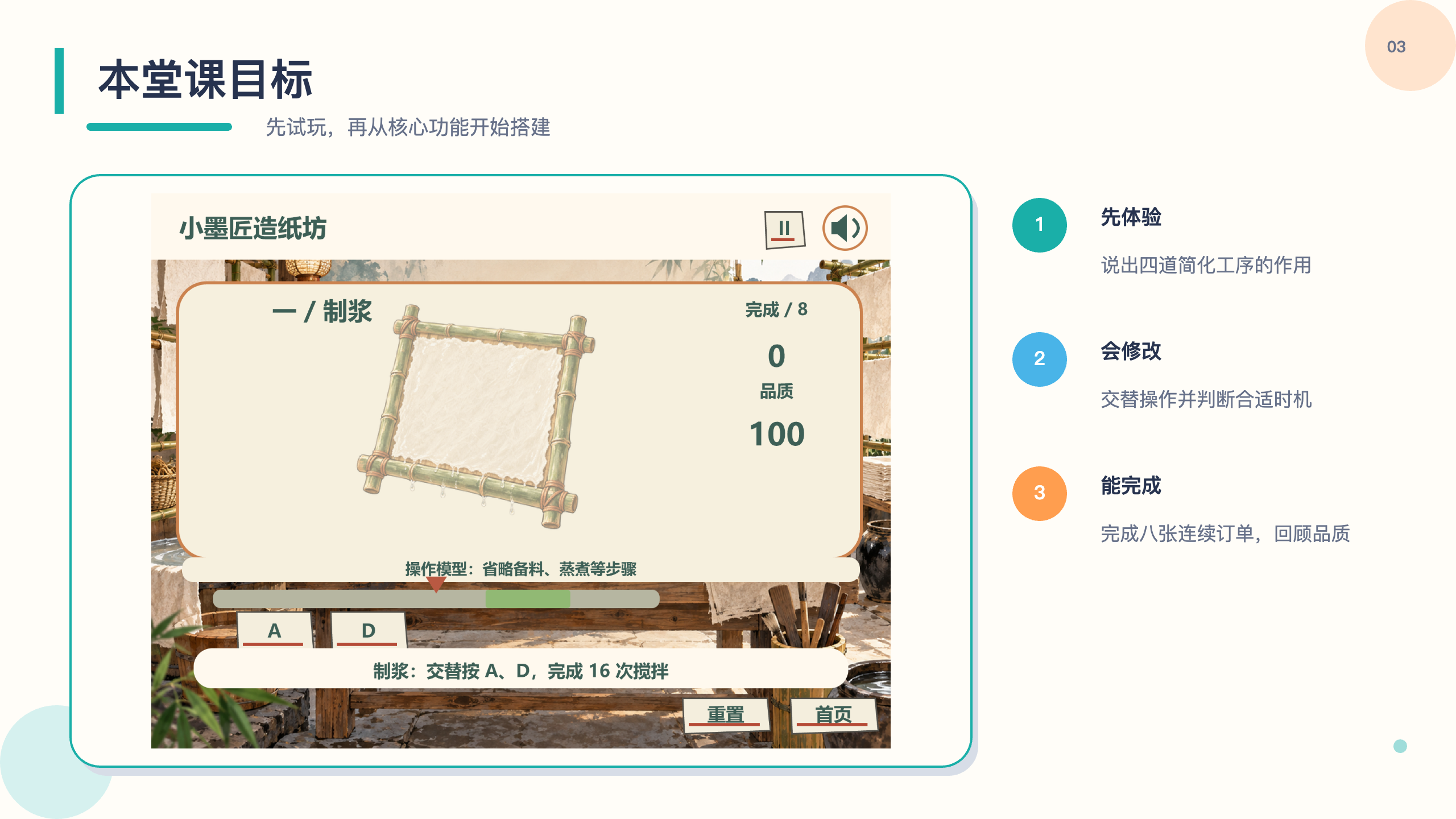Click game title 小墨匠造纸坊

tap(253, 229)
